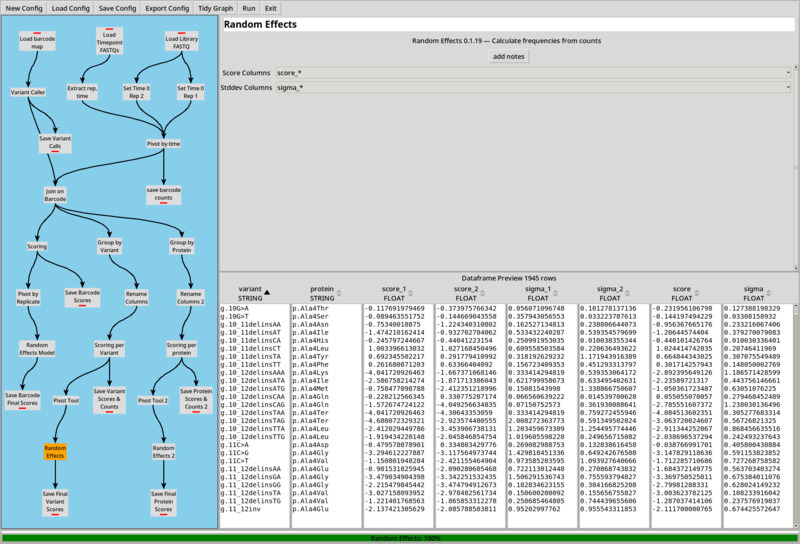
Task: Click the settings panel vertical scrollbar
Action: (x=796, y=168)
